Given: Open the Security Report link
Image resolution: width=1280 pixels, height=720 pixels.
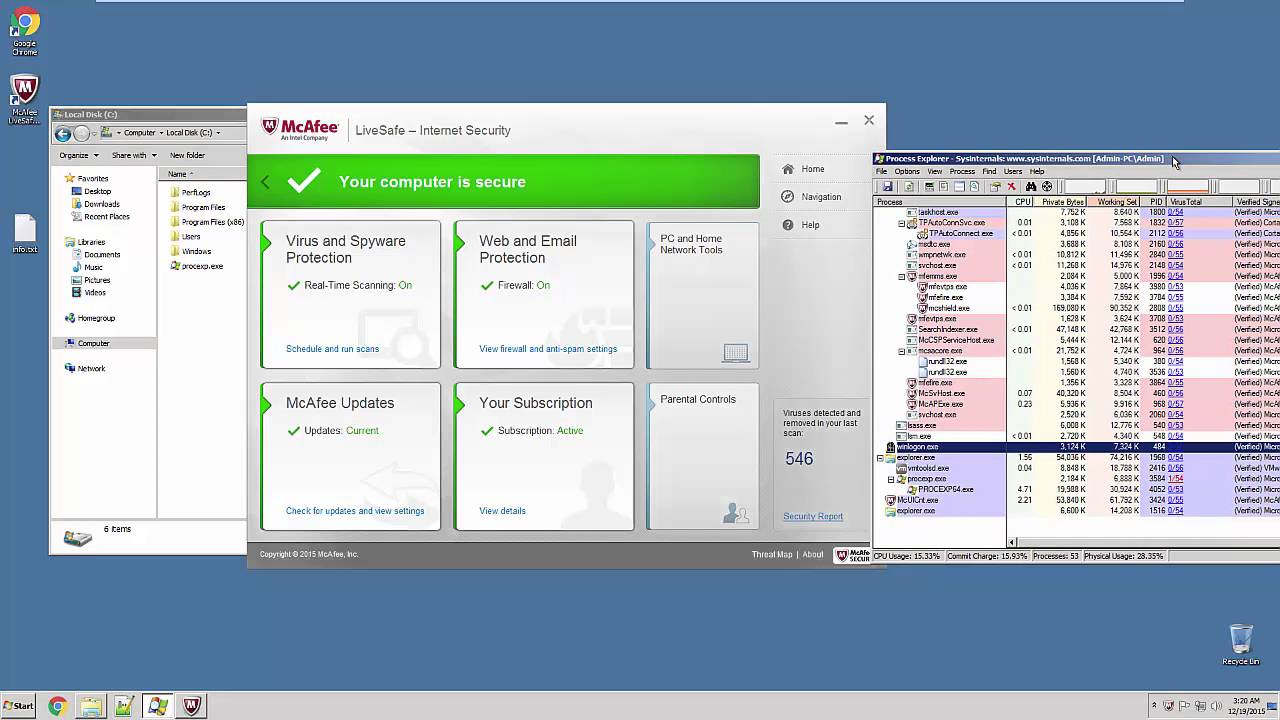Looking at the screenshot, I should [813, 516].
